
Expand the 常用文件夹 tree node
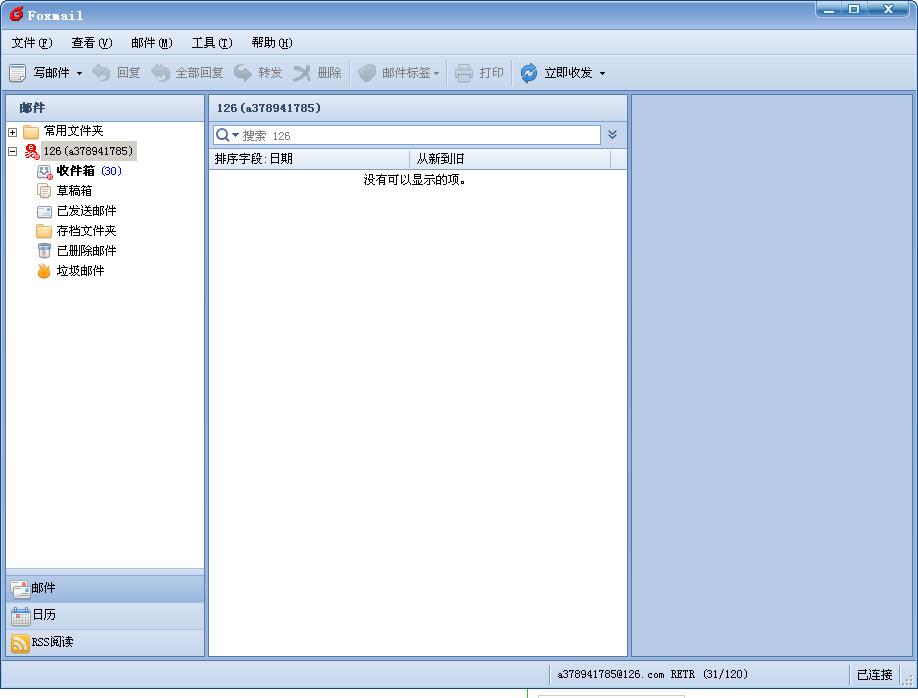pyautogui.click(x=12, y=132)
